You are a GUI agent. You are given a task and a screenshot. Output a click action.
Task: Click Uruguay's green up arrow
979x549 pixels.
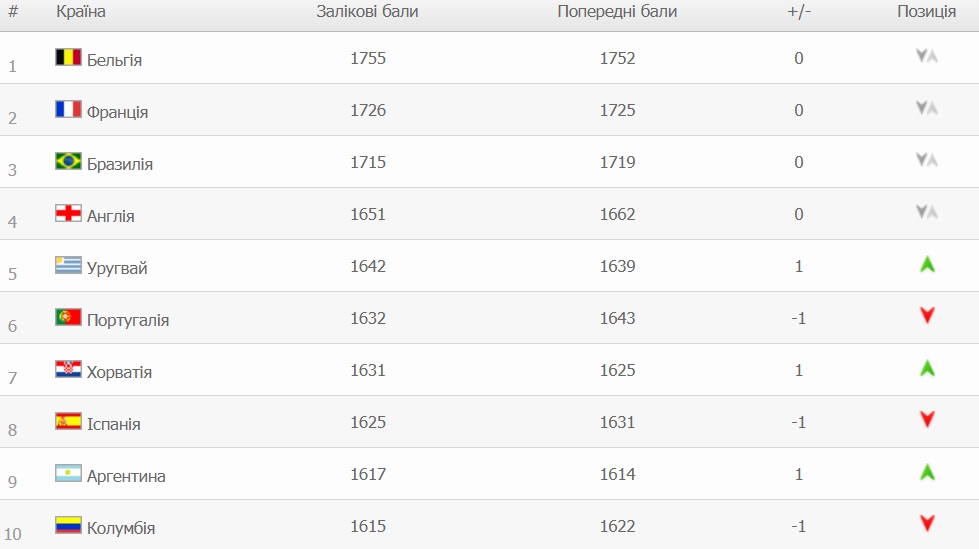pyautogui.click(x=927, y=265)
